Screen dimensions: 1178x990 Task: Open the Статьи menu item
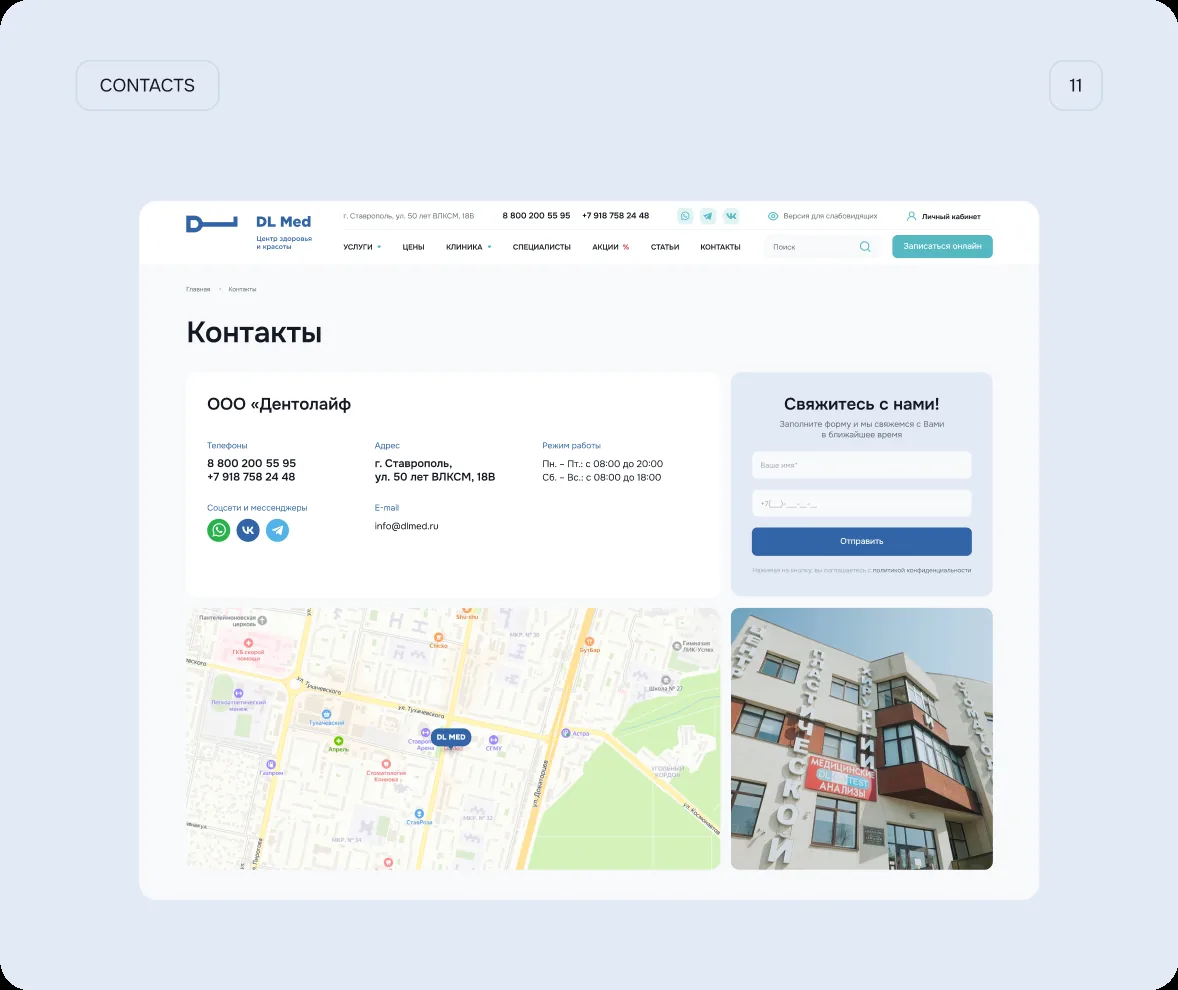tap(665, 247)
